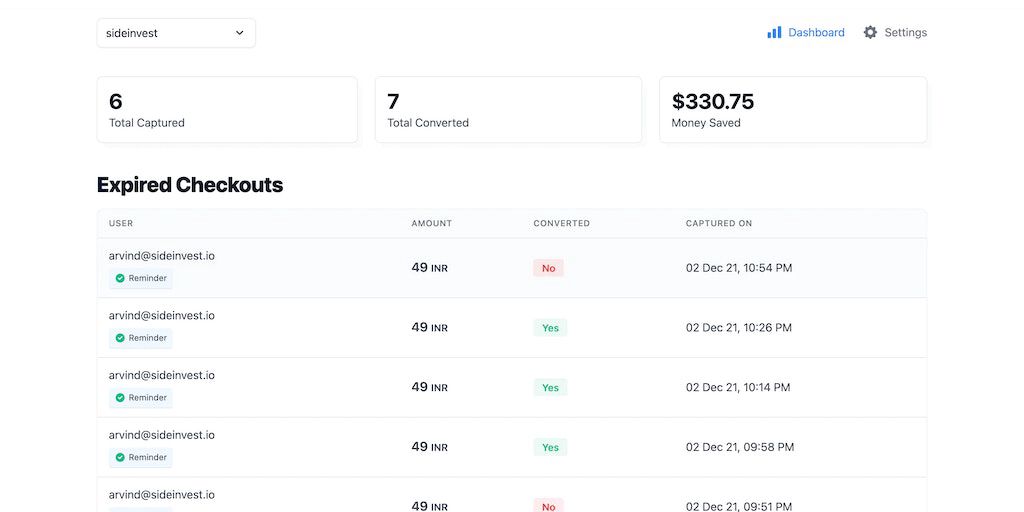Click the Captured On column header
The image size is (1024, 512).
pyautogui.click(x=719, y=223)
